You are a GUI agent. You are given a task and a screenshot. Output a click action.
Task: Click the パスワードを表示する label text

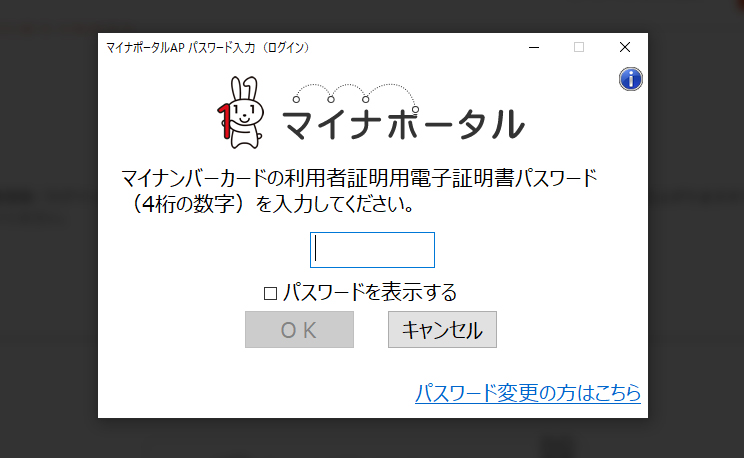coord(369,293)
